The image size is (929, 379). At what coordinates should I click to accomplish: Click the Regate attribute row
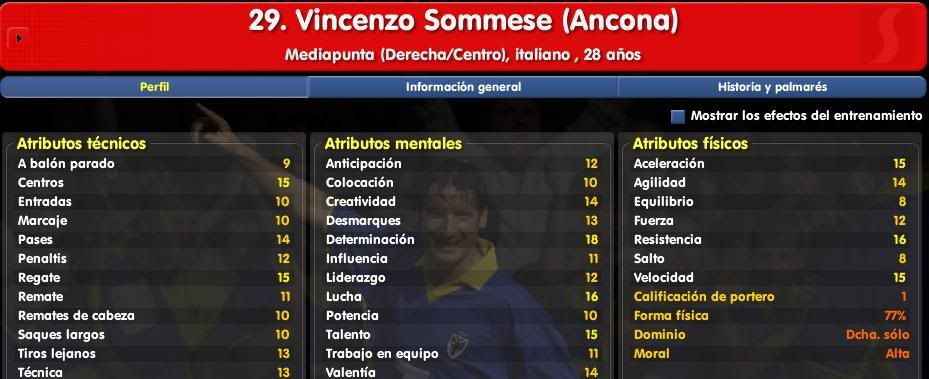pyautogui.click(x=153, y=278)
